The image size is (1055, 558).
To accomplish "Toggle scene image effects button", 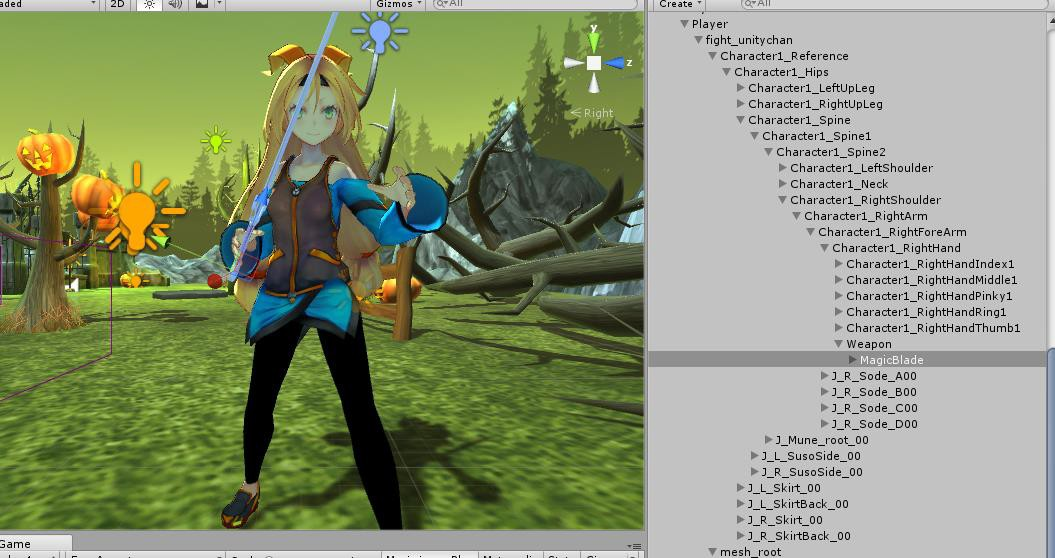I will tap(201, 4).
